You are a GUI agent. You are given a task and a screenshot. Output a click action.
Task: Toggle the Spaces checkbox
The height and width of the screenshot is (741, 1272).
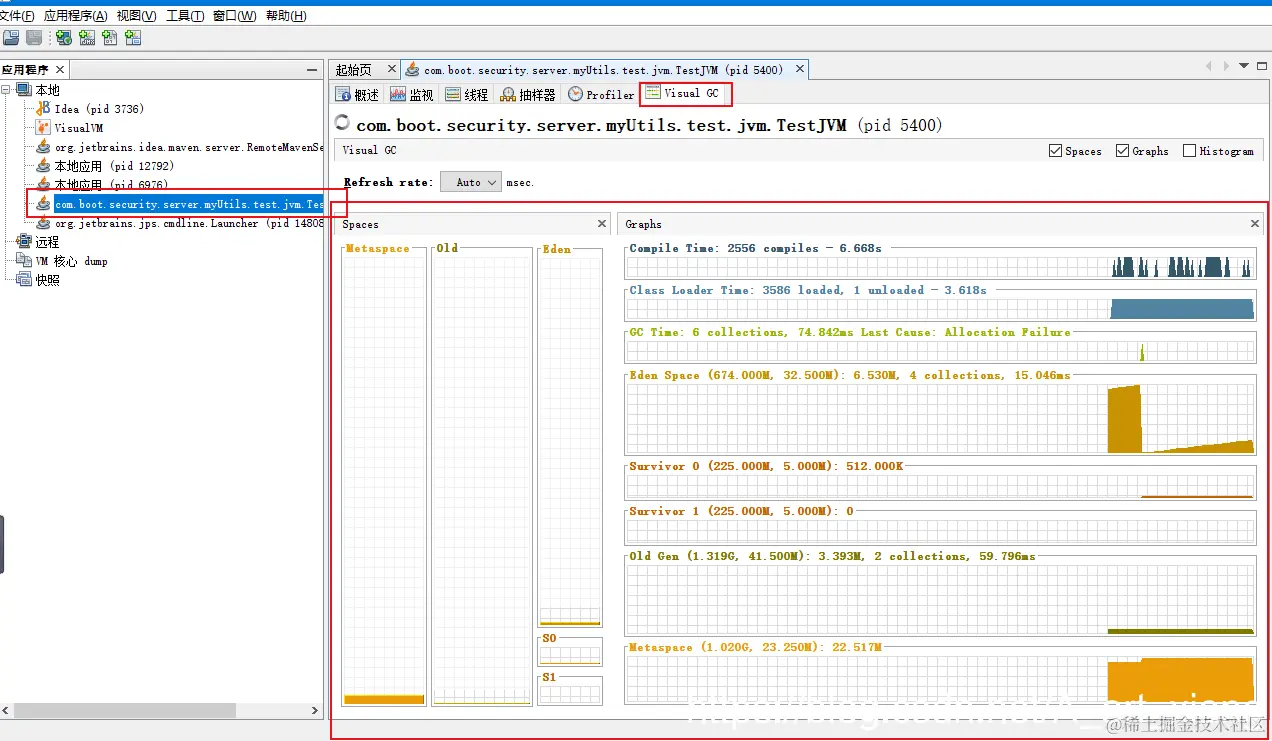pyautogui.click(x=1055, y=151)
